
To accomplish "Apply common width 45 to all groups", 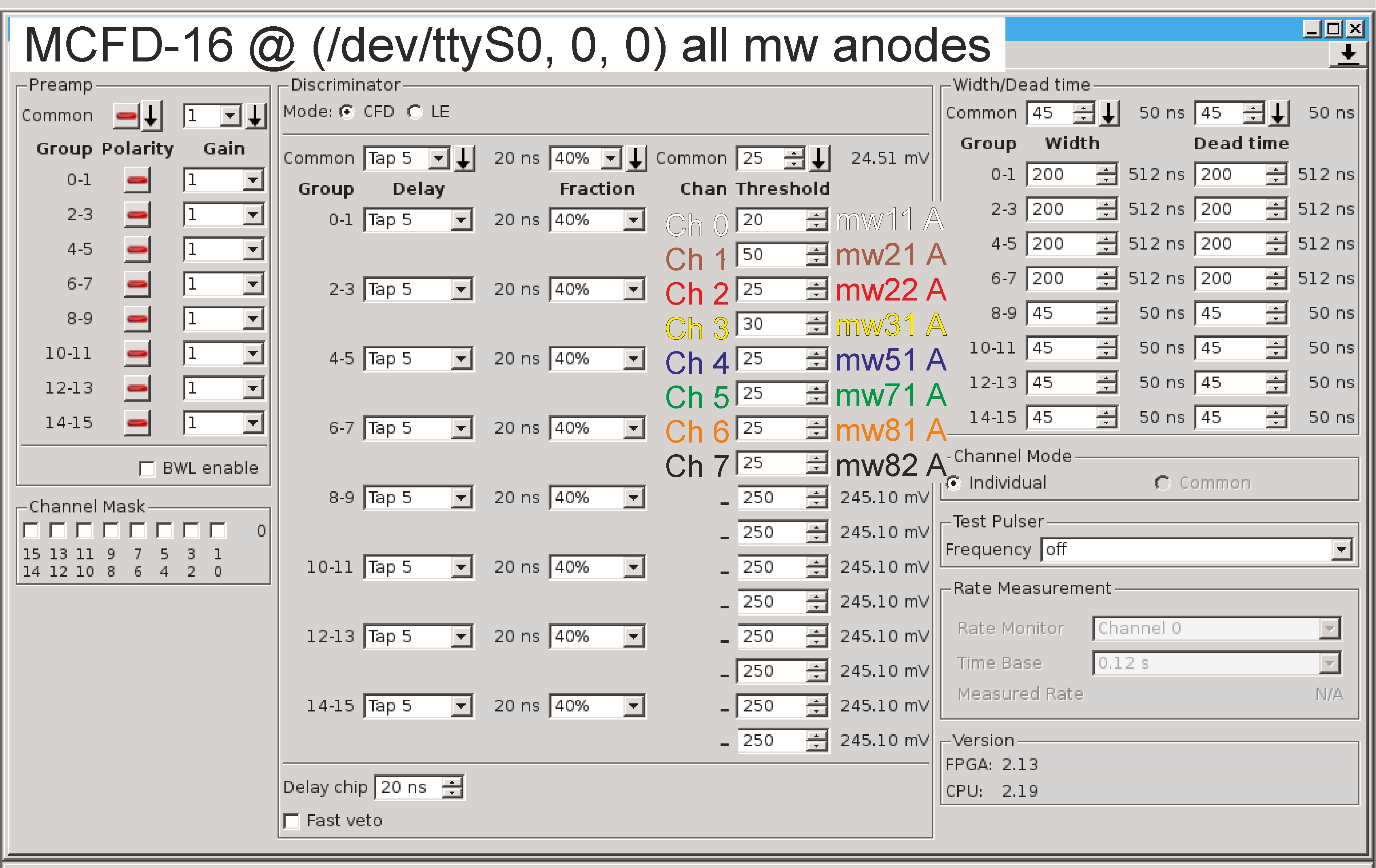I will (1109, 112).
